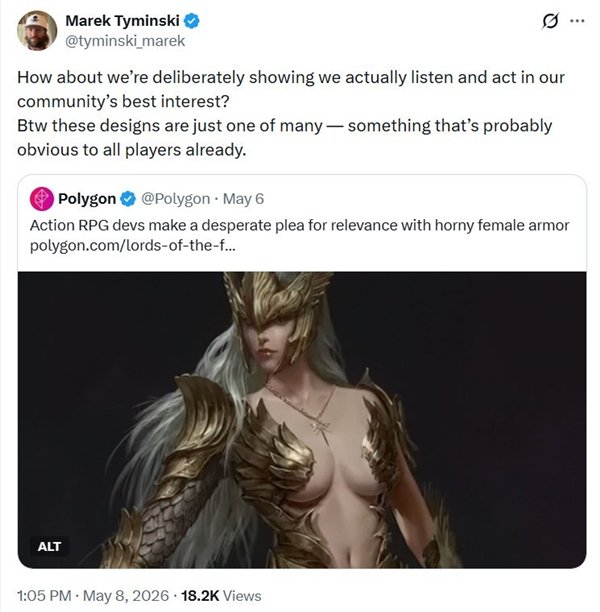Click the quoted Polygon tweet headline text
600x612 pixels.
click(299, 226)
